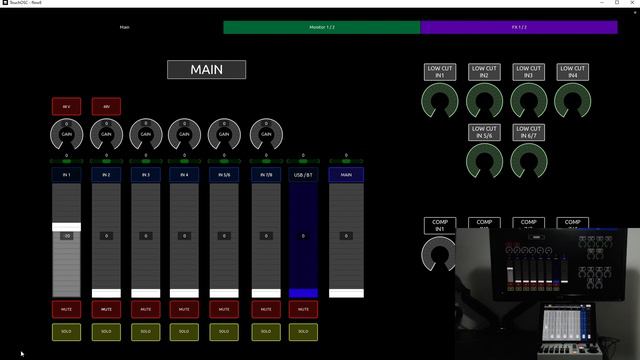Click the GAIN knob for IN 2
Viewport: 640px width, 360px height.
tap(106, 134)
